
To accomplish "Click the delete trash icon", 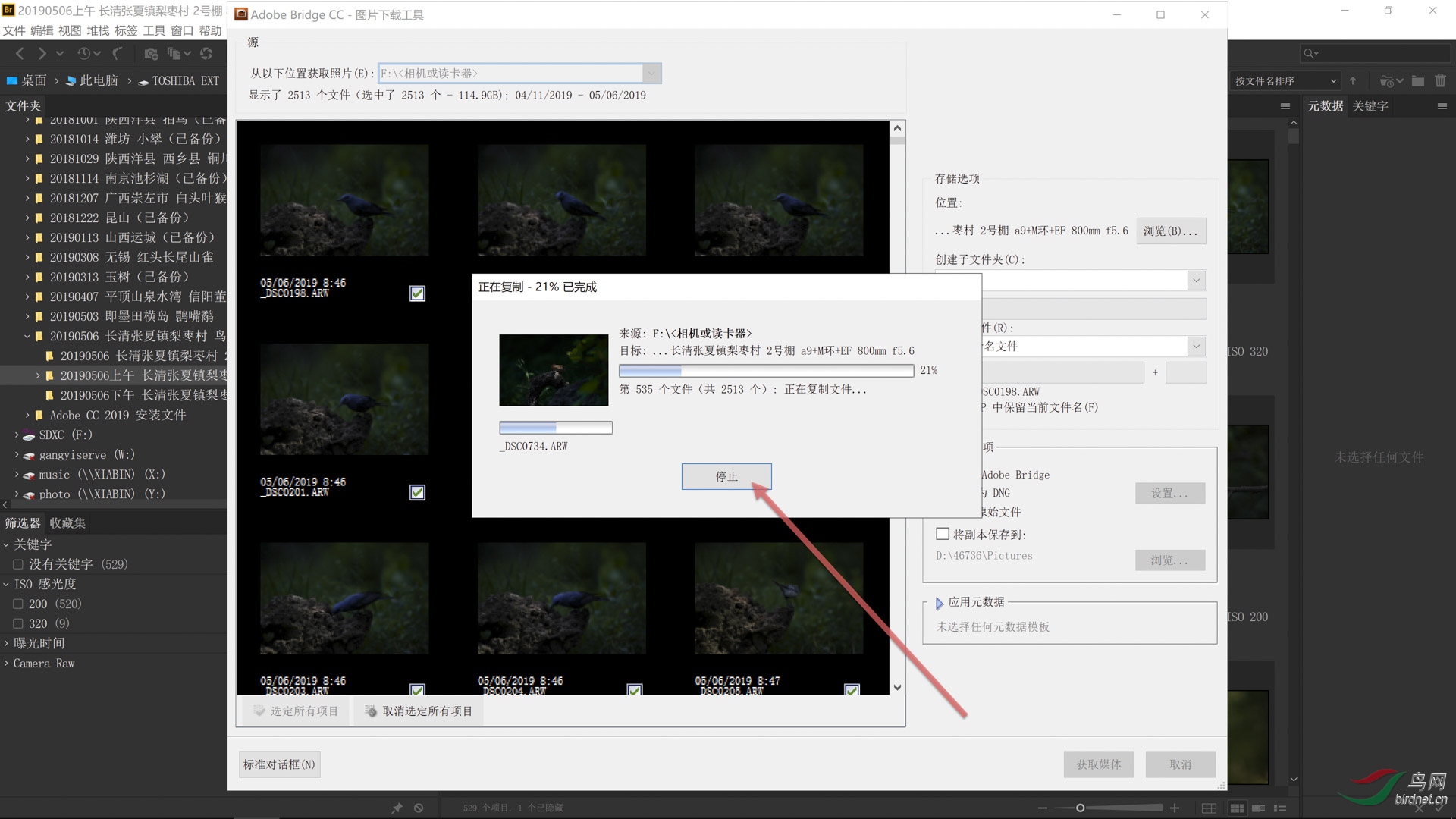I will coord(1440,81).
